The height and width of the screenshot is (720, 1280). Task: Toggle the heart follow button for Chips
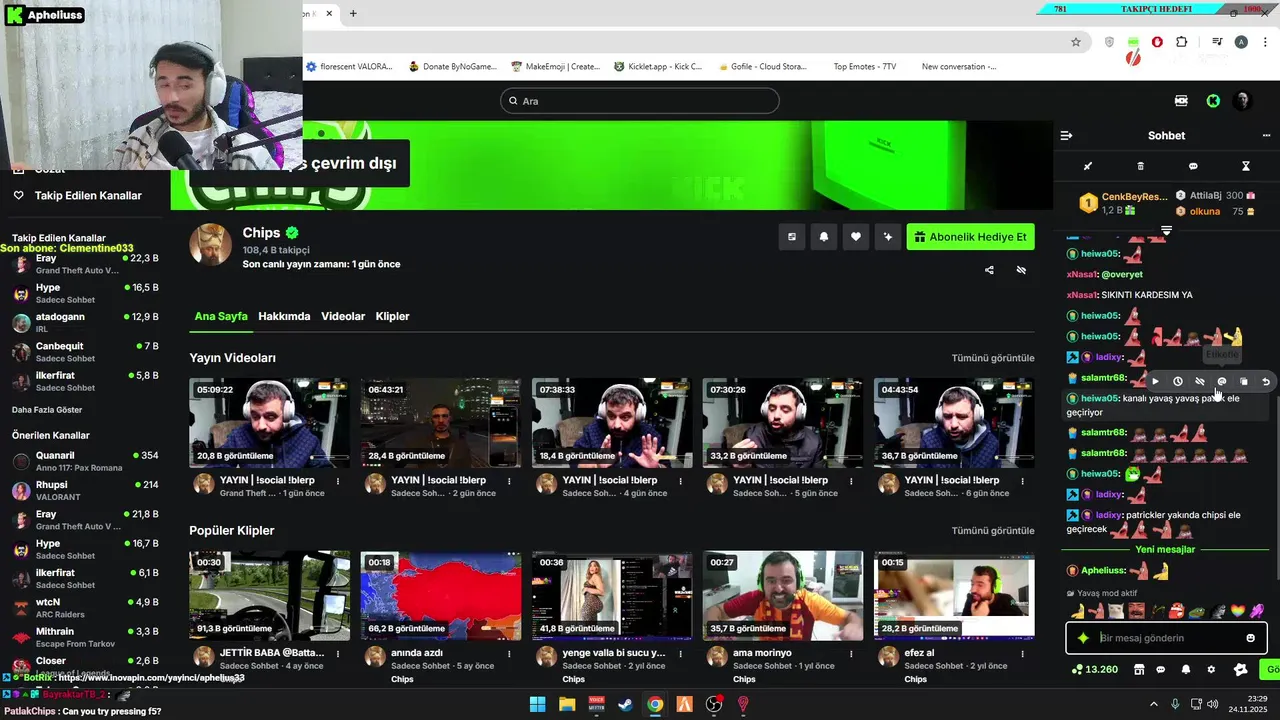(x=856, y=237)
